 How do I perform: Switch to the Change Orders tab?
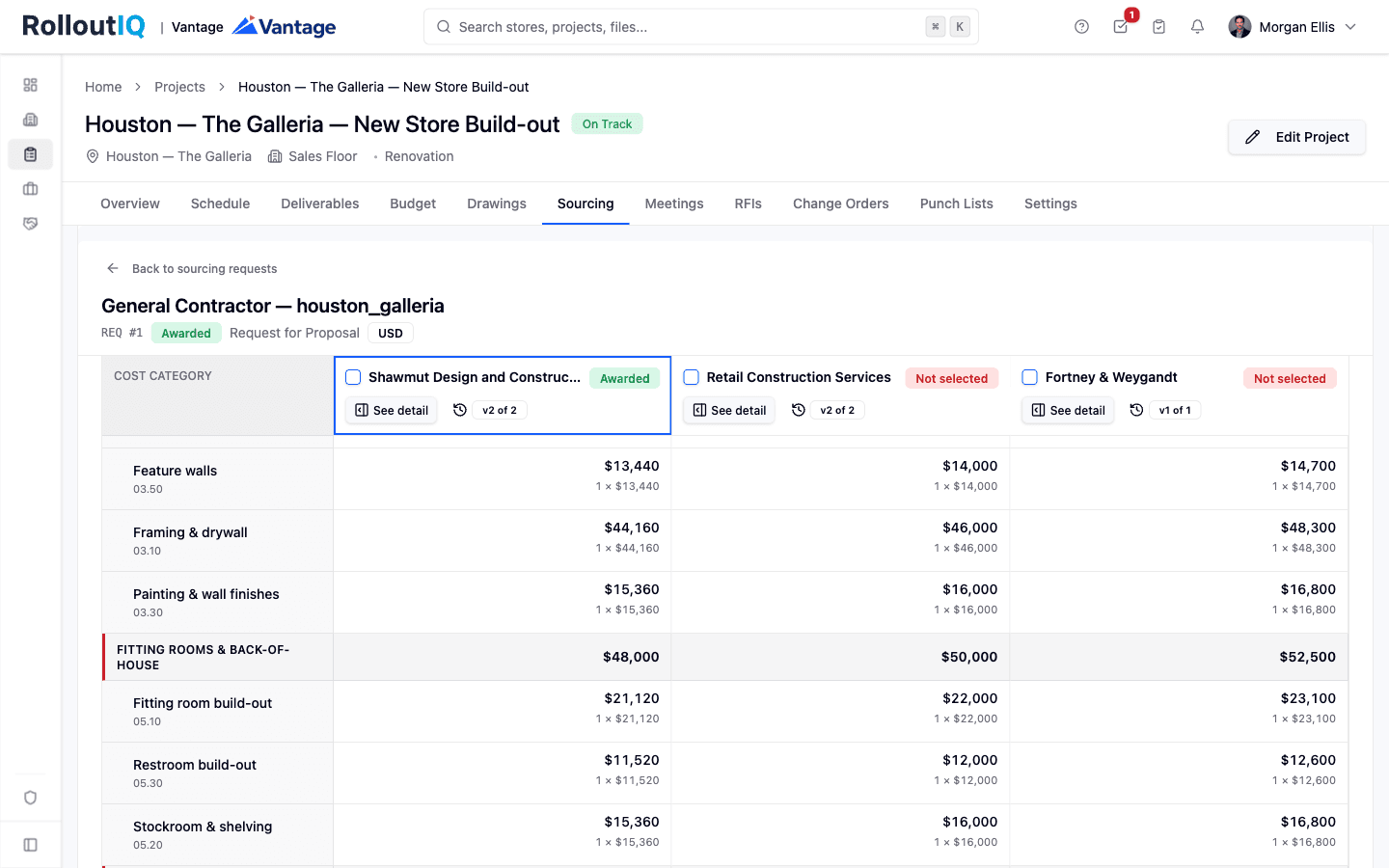(841, 203)
